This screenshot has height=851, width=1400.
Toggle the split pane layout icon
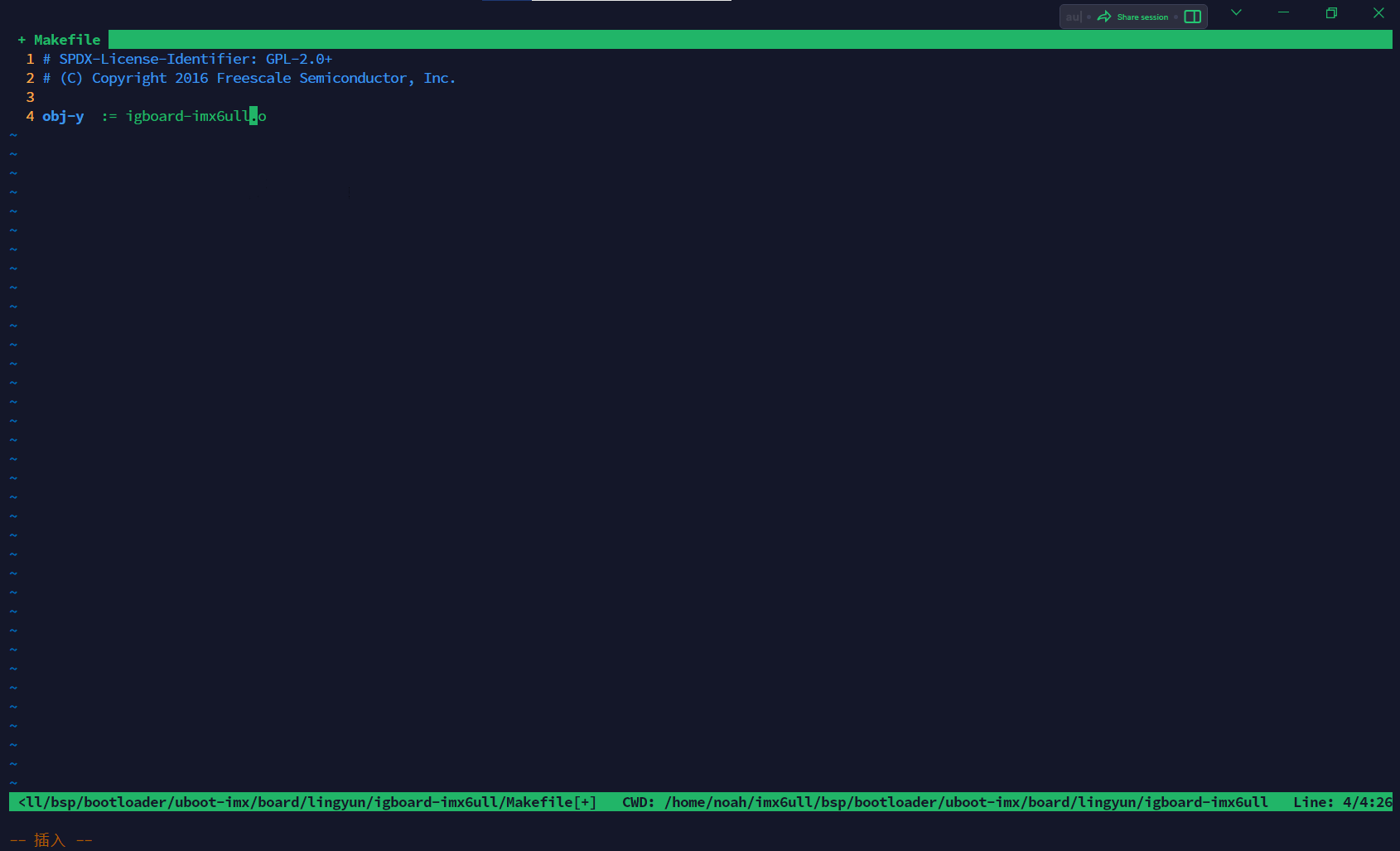point(1193,17)
